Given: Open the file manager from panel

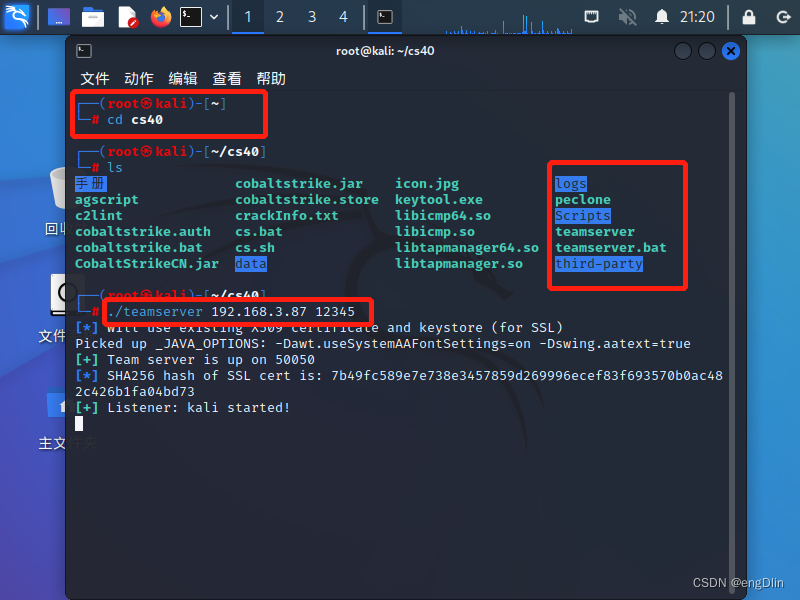Looking at the screenshot, I should 93,17.
